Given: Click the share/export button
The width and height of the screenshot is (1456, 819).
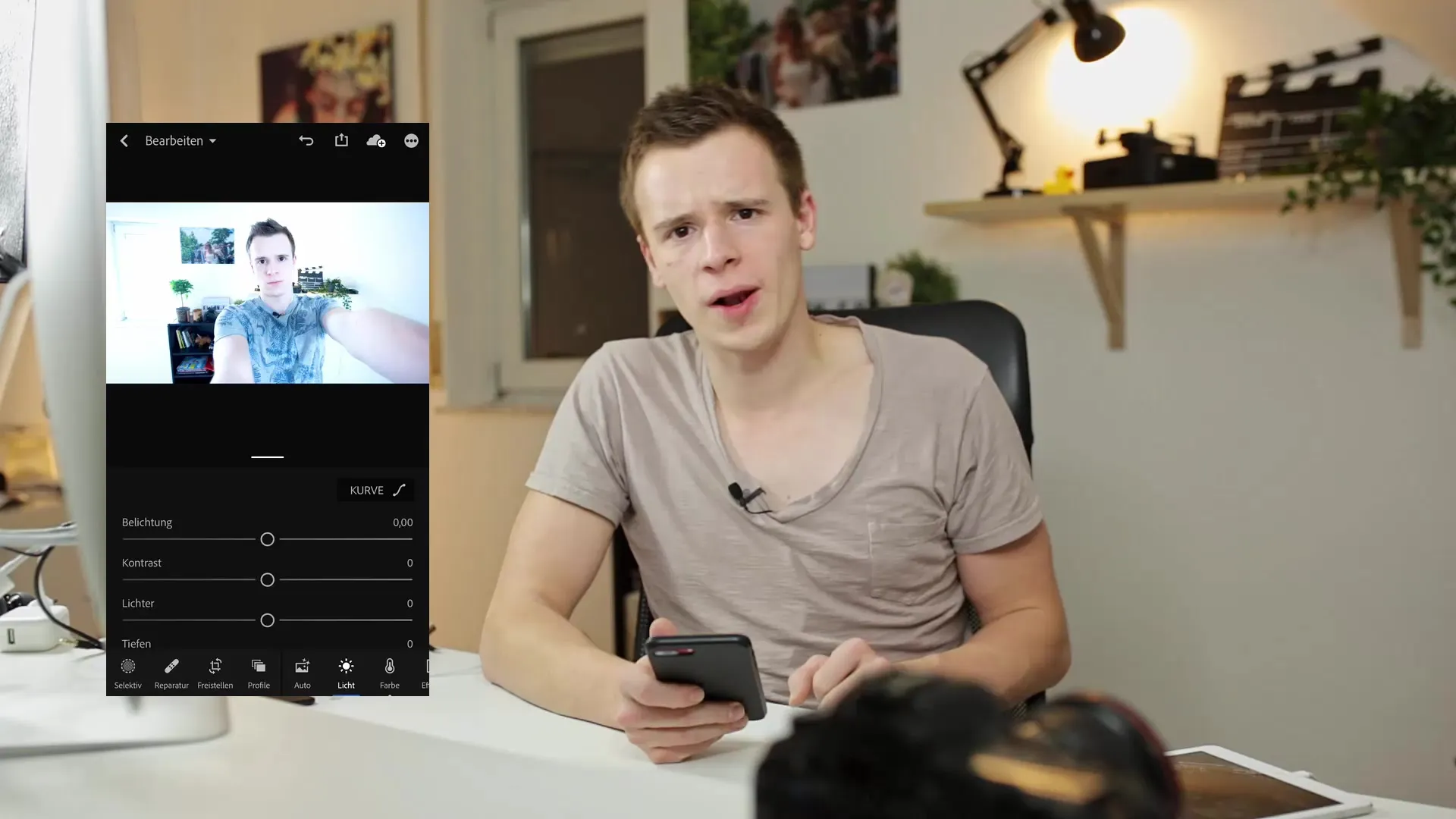Looking at the screenshot, I should click(341, 140).
